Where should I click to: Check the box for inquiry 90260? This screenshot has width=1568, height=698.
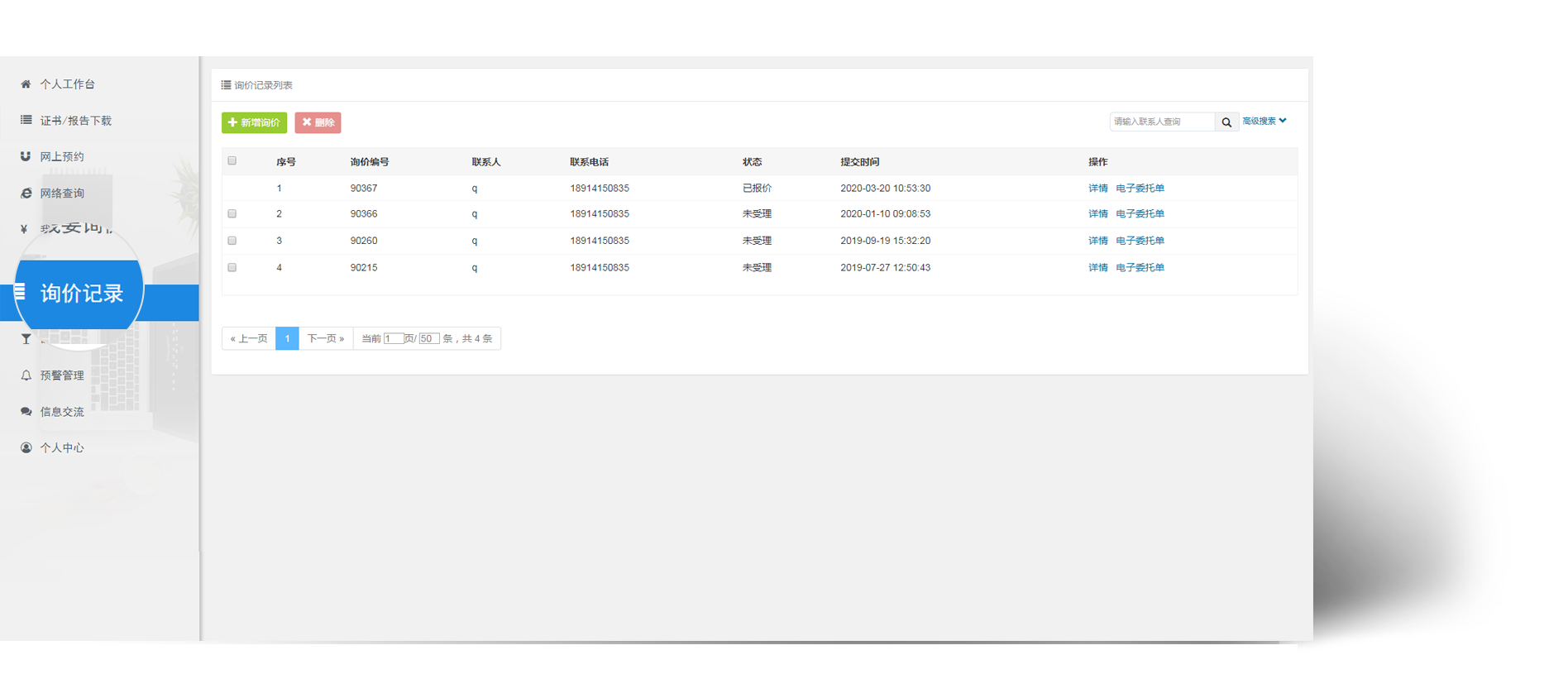232,241
